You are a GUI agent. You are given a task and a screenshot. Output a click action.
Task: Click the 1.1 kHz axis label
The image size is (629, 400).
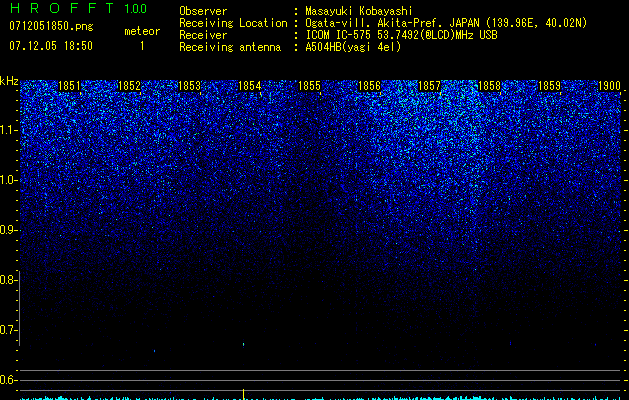[x=8, y=130]
